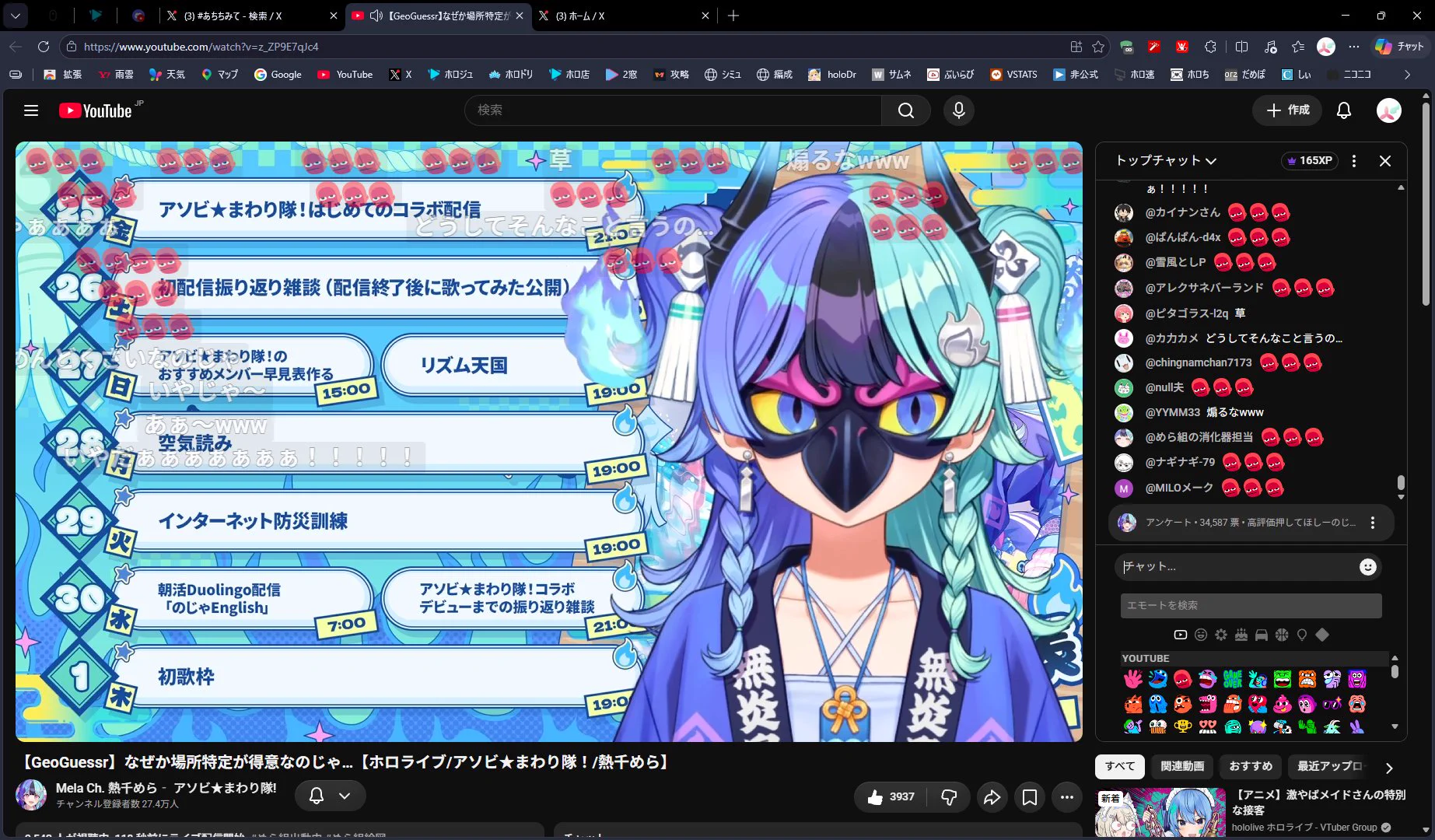Select the YouTube emote category icon
Viewport: 1435px width, 840px height.
[1181, 635]
